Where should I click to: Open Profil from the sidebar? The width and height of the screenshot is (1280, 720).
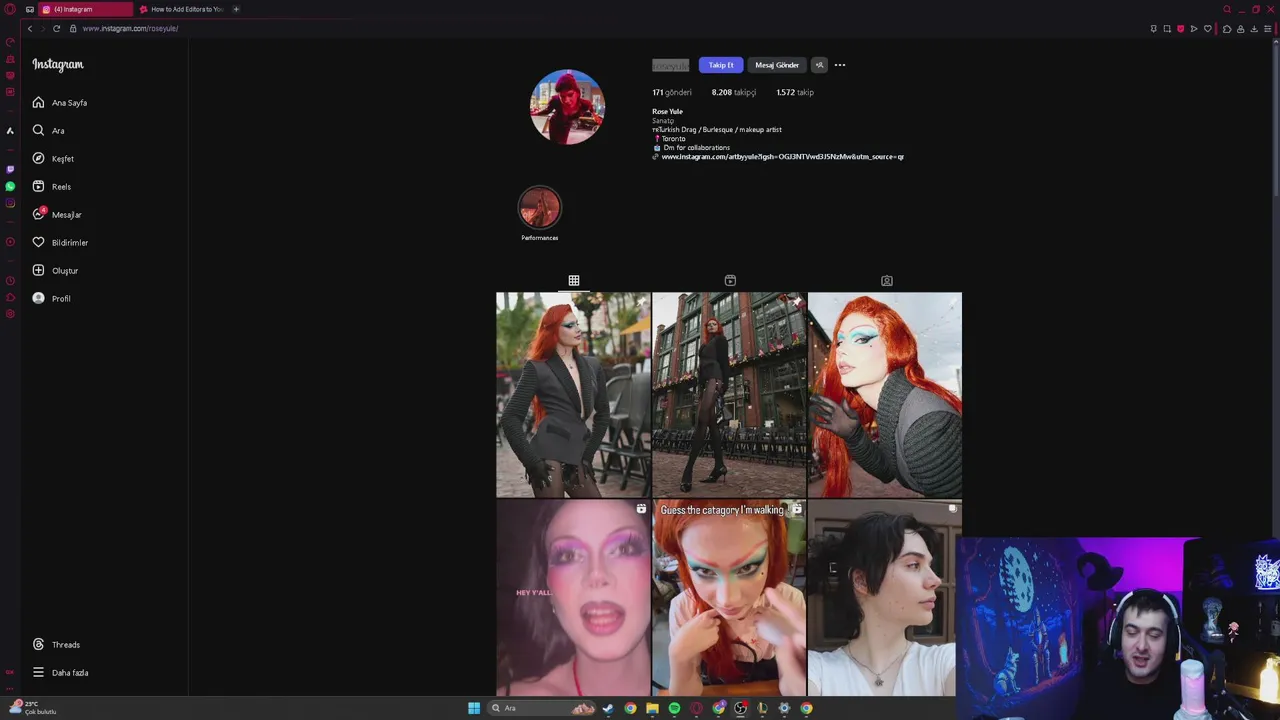coord(51,299)
